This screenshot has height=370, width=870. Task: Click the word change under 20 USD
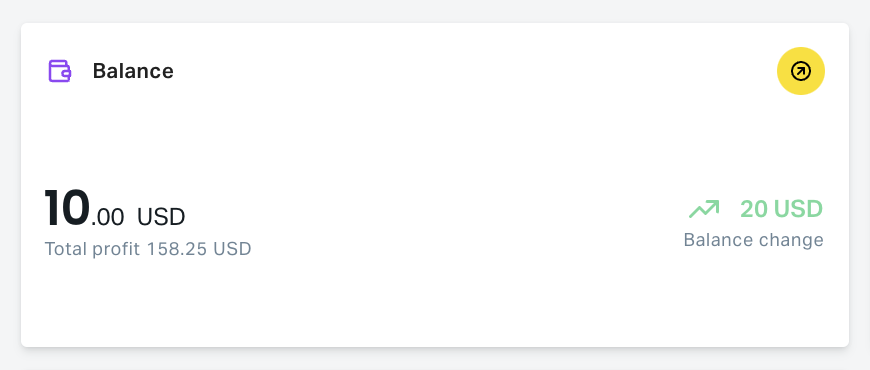tap(790, 240)
